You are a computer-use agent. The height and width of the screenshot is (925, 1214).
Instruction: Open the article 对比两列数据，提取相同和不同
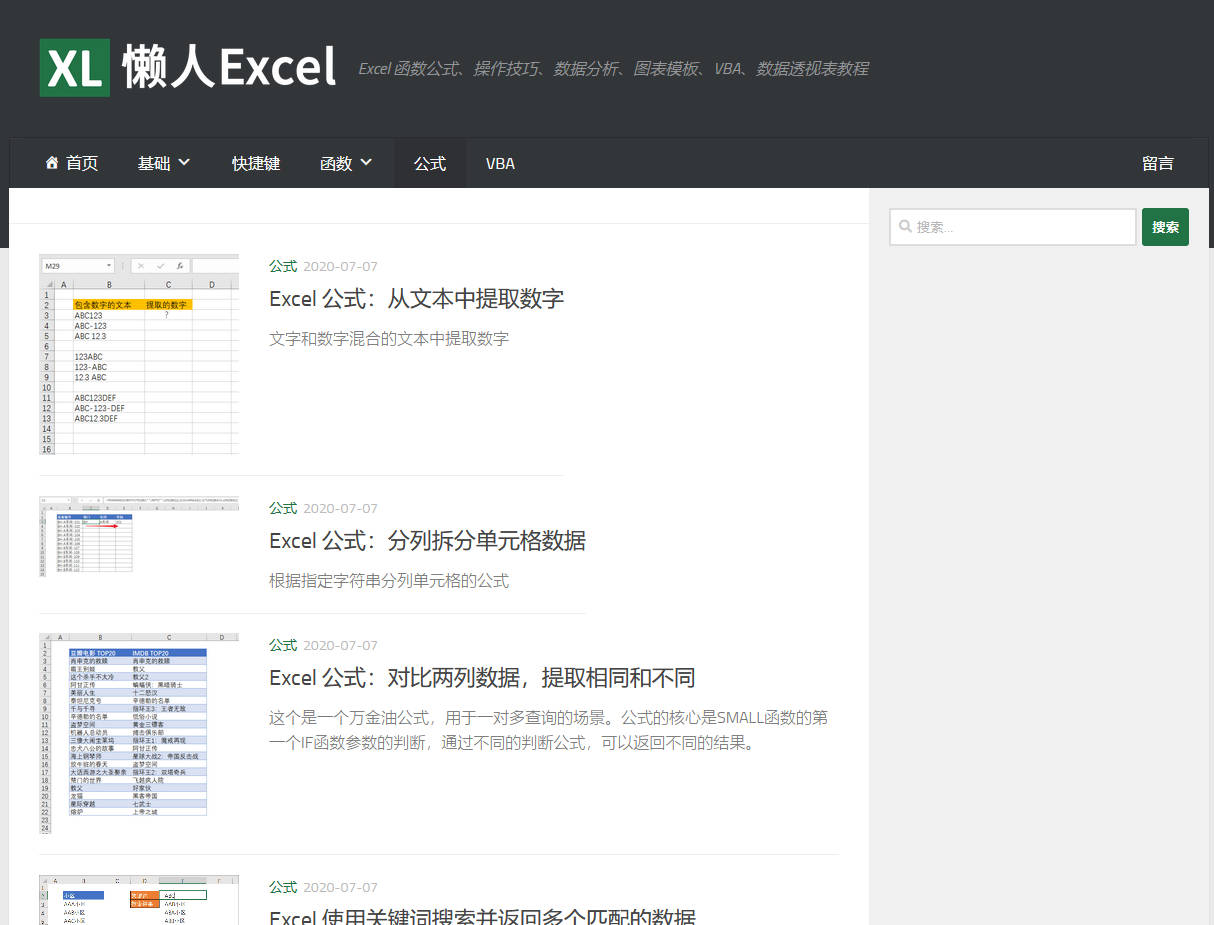(x=483, y=677)
